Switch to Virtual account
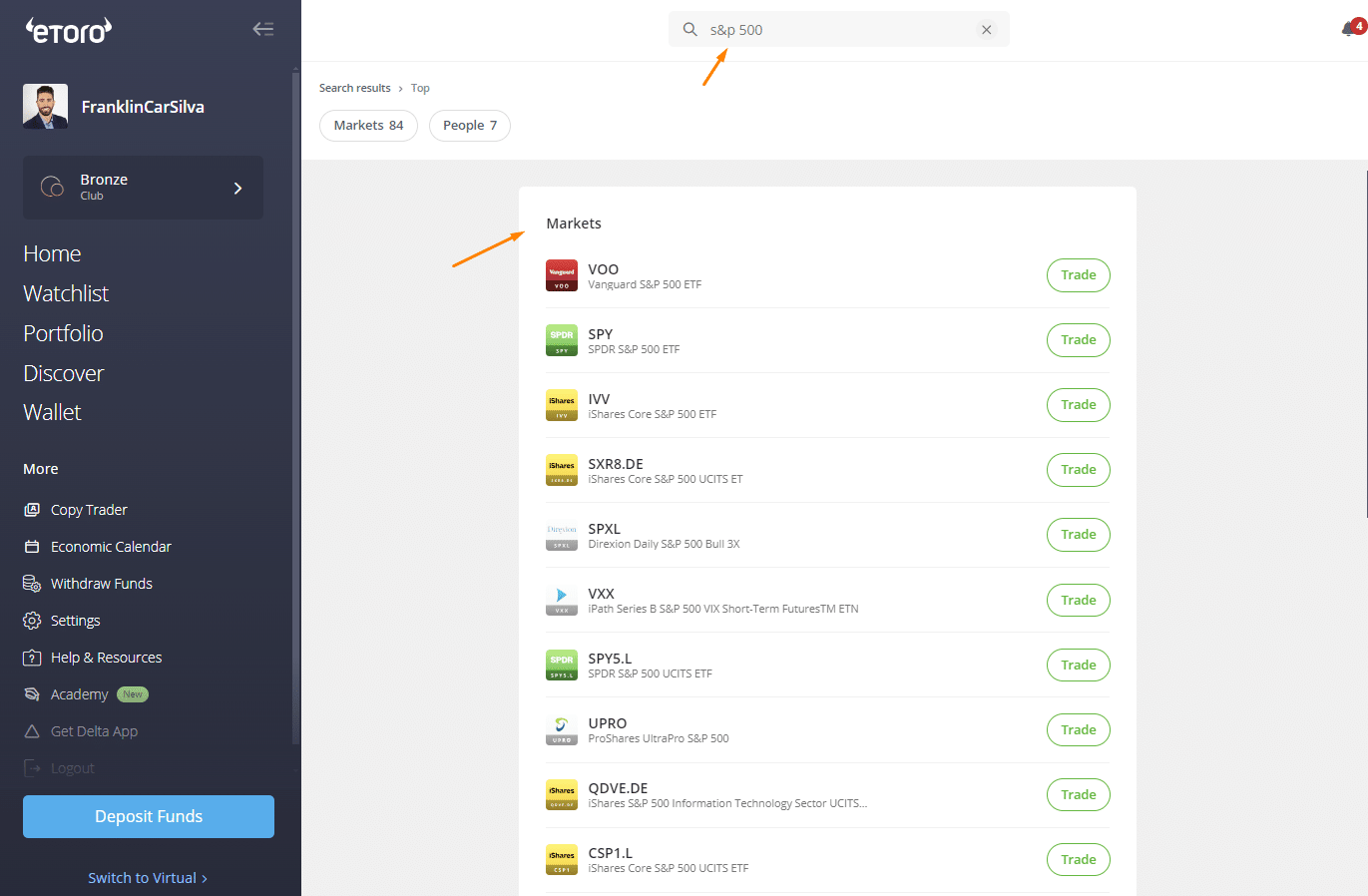Image resolution: width=1368 pixels, height=896 pixels. point(148,878)
